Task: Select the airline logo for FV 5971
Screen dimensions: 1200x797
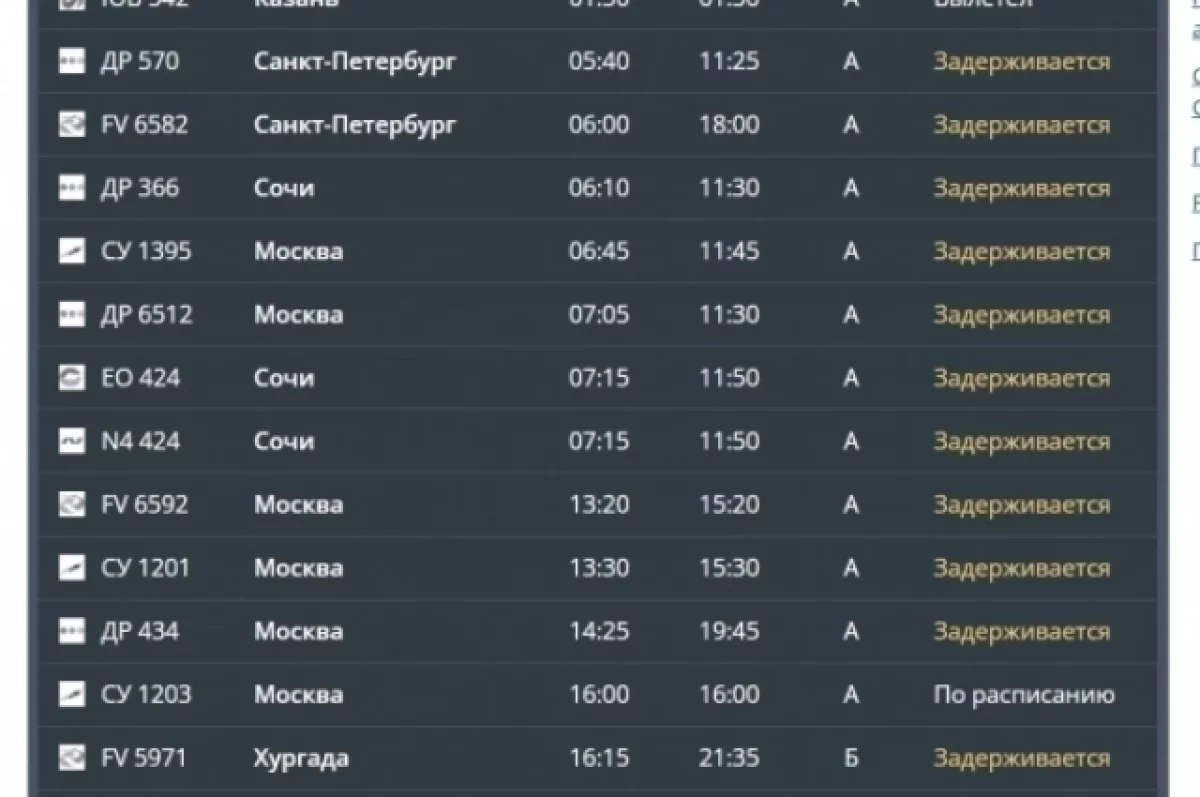Action: point(71,757)
